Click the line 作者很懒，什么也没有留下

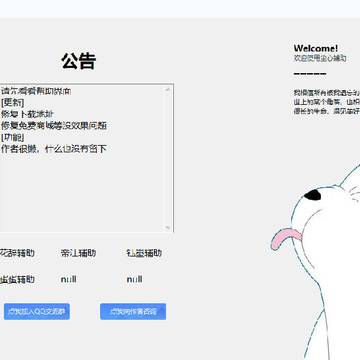coord(54,149)
